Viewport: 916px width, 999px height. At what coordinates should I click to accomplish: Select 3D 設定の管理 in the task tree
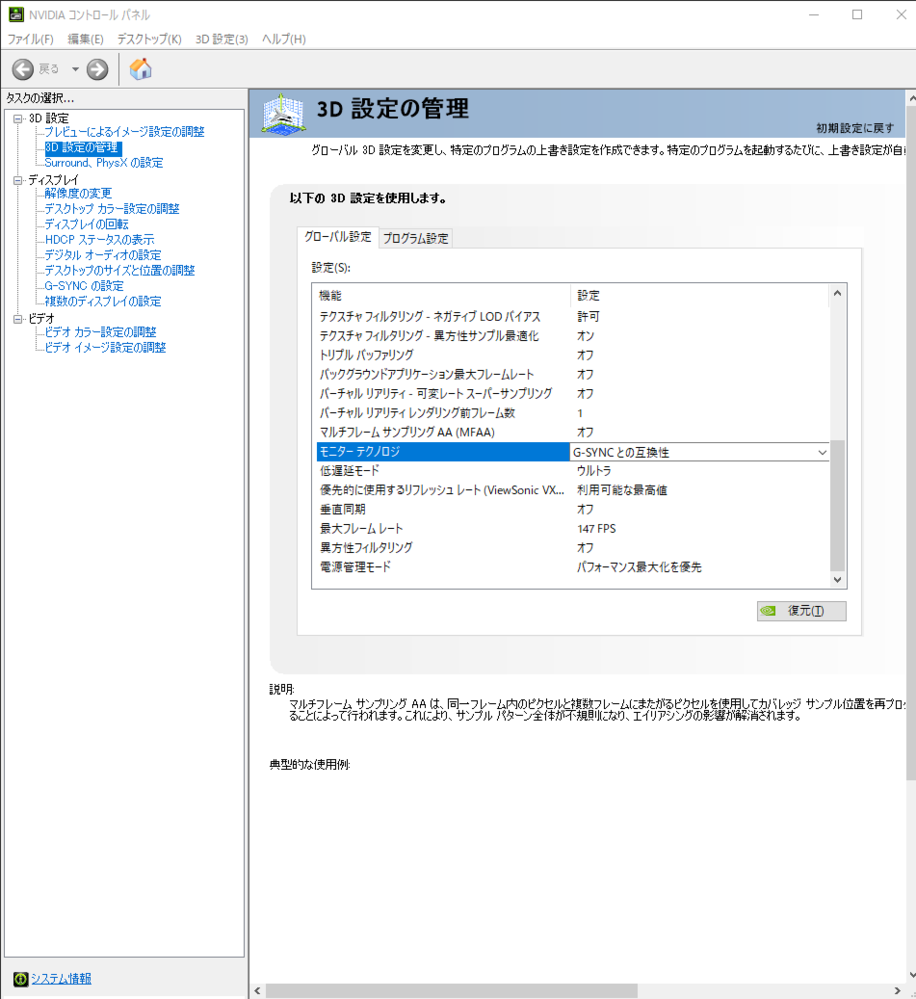[82, 148]
